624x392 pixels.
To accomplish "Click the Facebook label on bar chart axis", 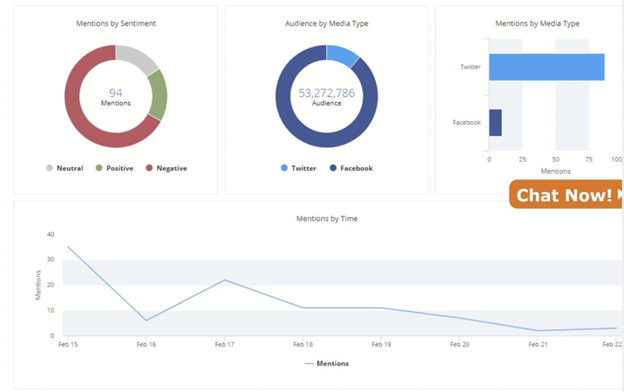I will [x=467, y=123].
